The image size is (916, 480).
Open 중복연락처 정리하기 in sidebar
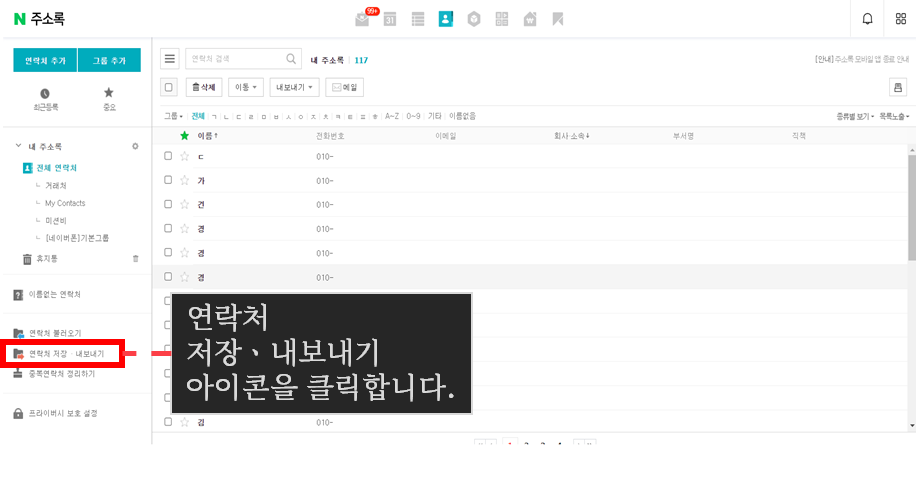click(61, 374)
